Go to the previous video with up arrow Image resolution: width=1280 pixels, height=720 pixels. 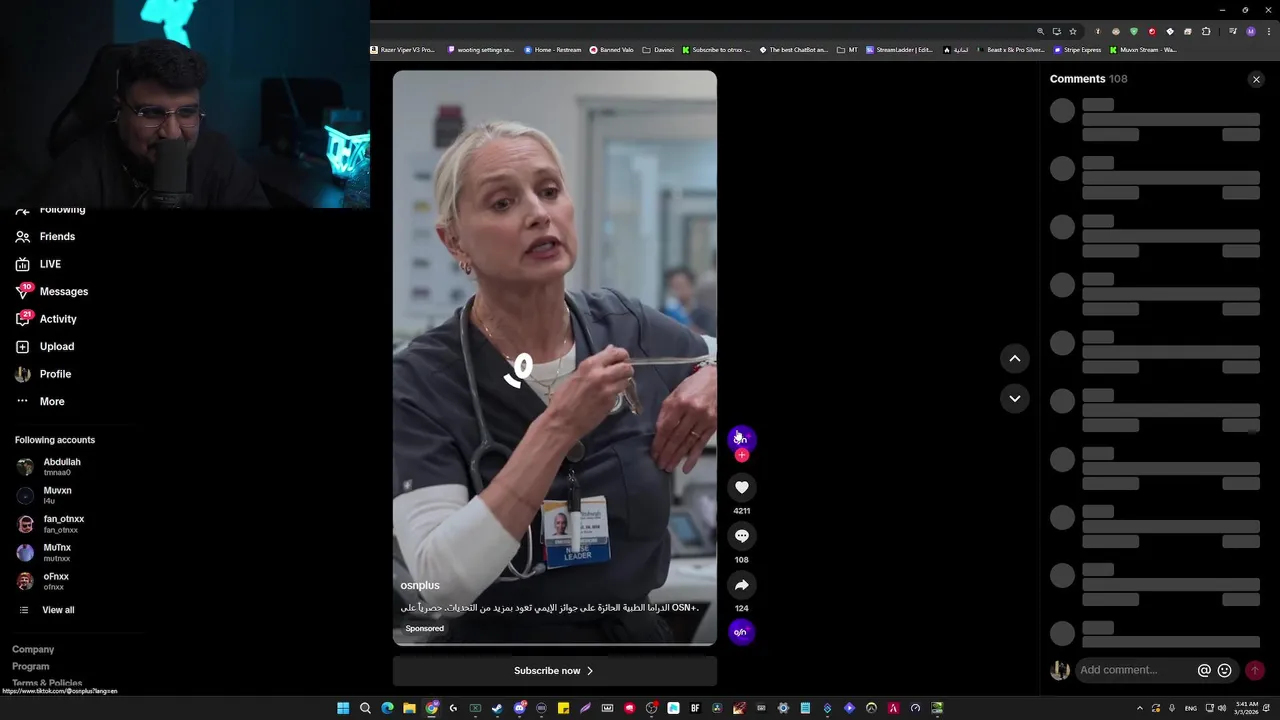pos(1014,358)
